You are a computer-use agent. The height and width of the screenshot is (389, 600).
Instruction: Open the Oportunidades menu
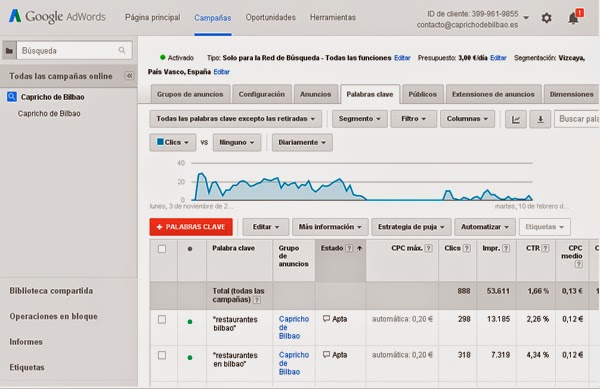pyautogui.click(x=271, y=18)
